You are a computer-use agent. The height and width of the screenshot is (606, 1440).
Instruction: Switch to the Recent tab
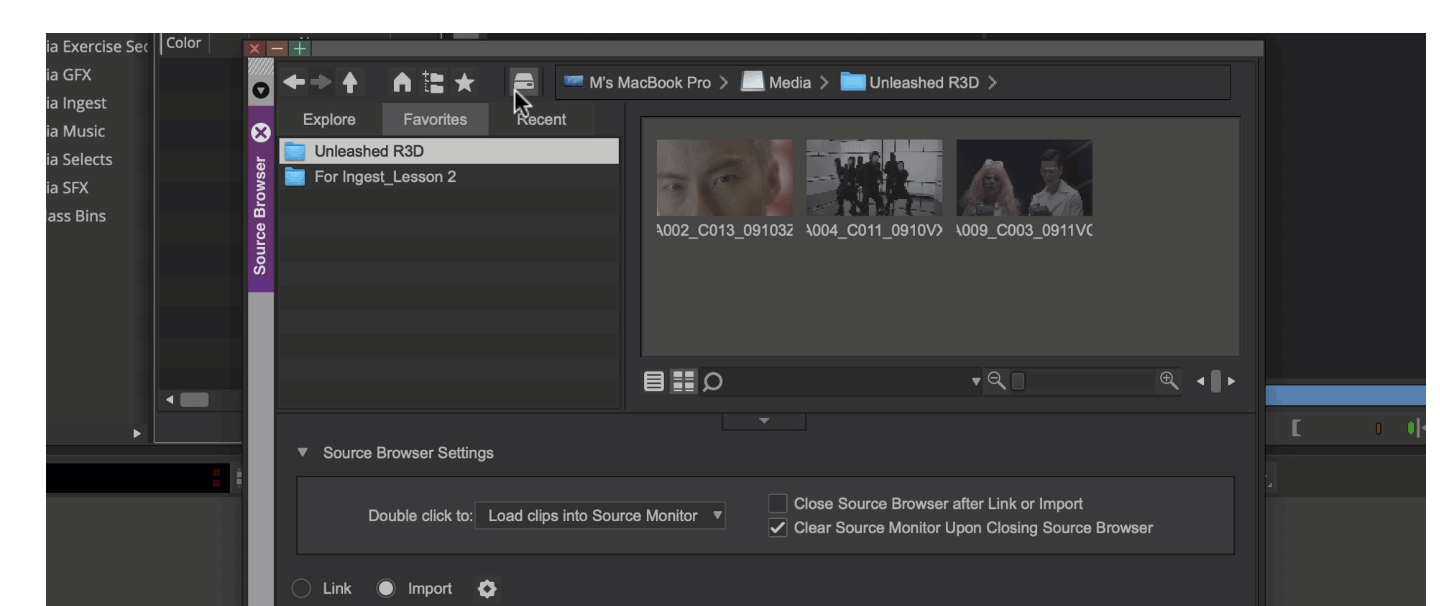point(541,119)
